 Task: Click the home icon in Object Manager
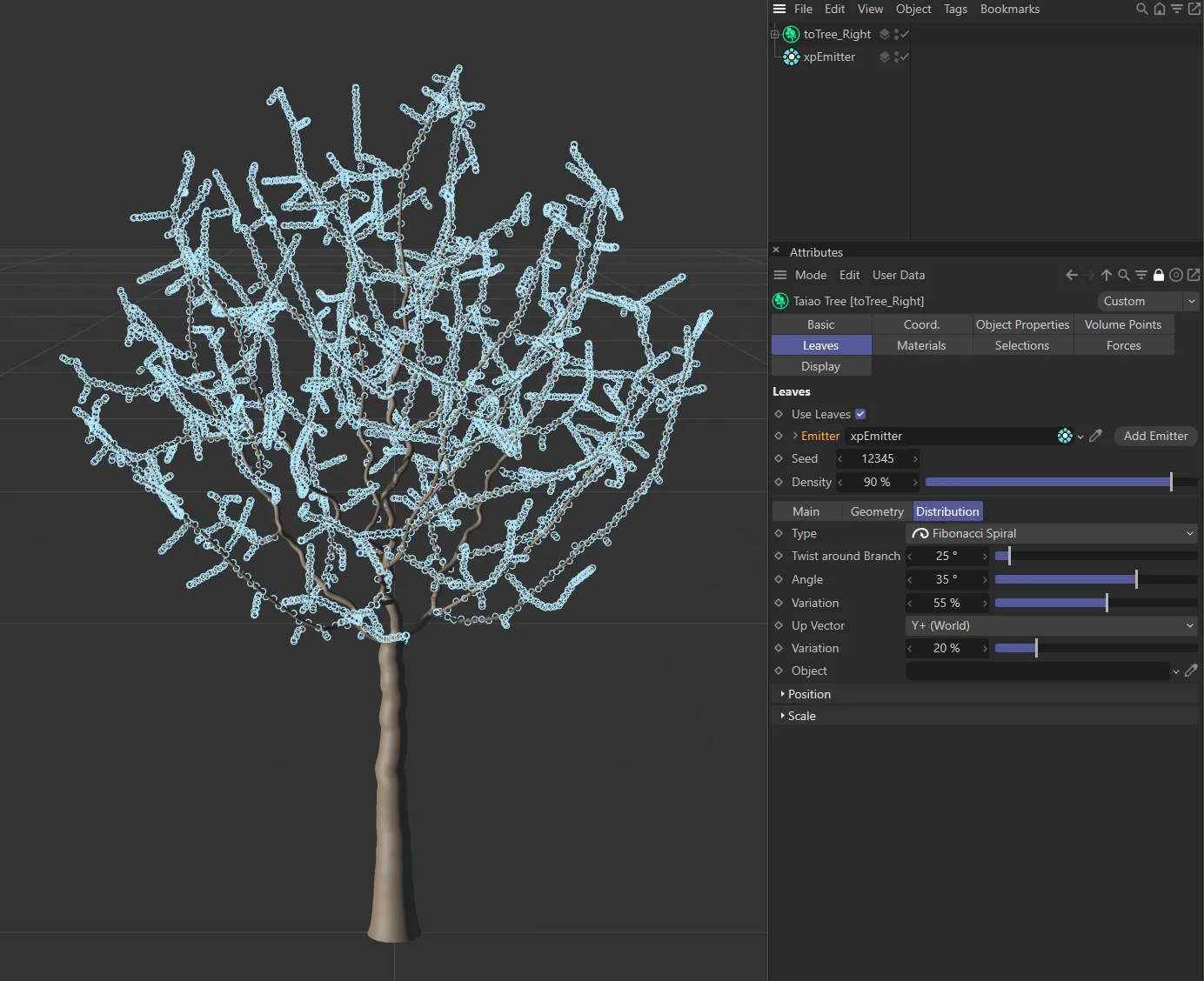pos(1159,9)
